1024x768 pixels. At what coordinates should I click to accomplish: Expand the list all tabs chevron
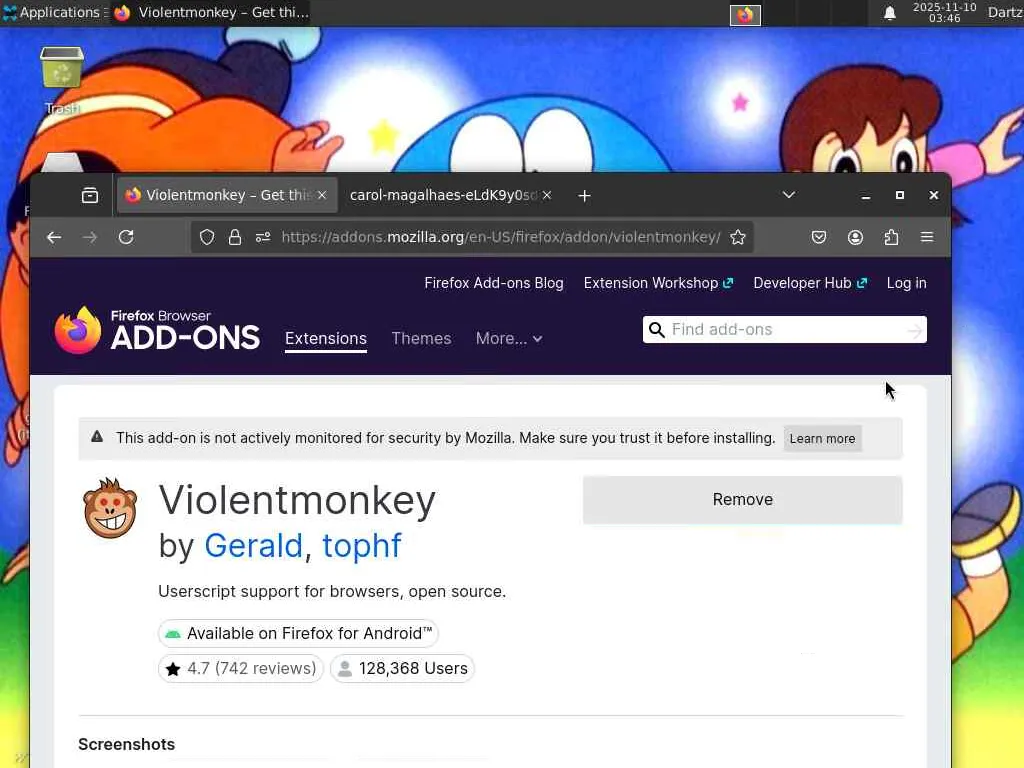coord(789,195)
